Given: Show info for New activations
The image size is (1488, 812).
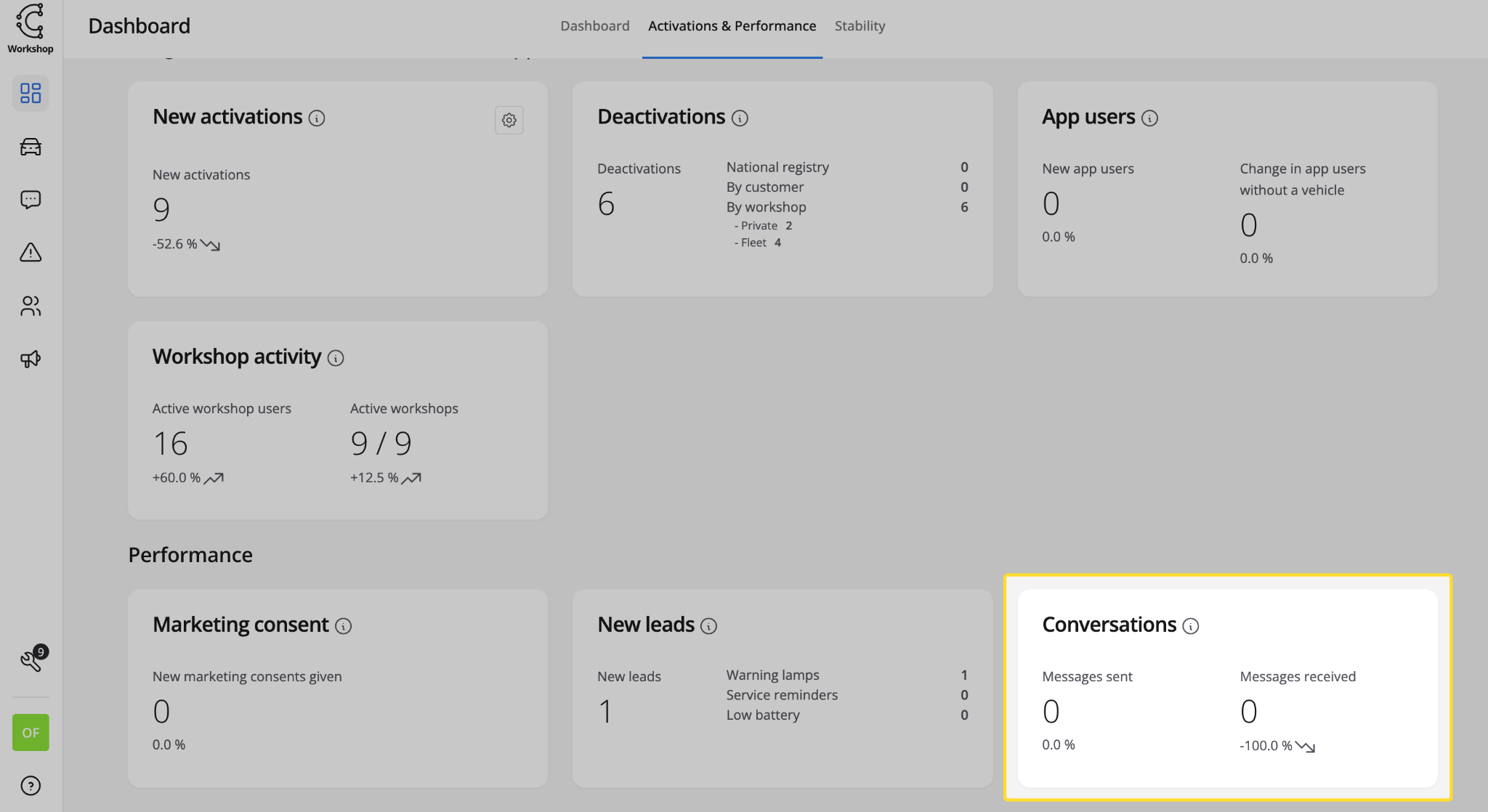Looking at the screenshot, I should coord(317,118).
